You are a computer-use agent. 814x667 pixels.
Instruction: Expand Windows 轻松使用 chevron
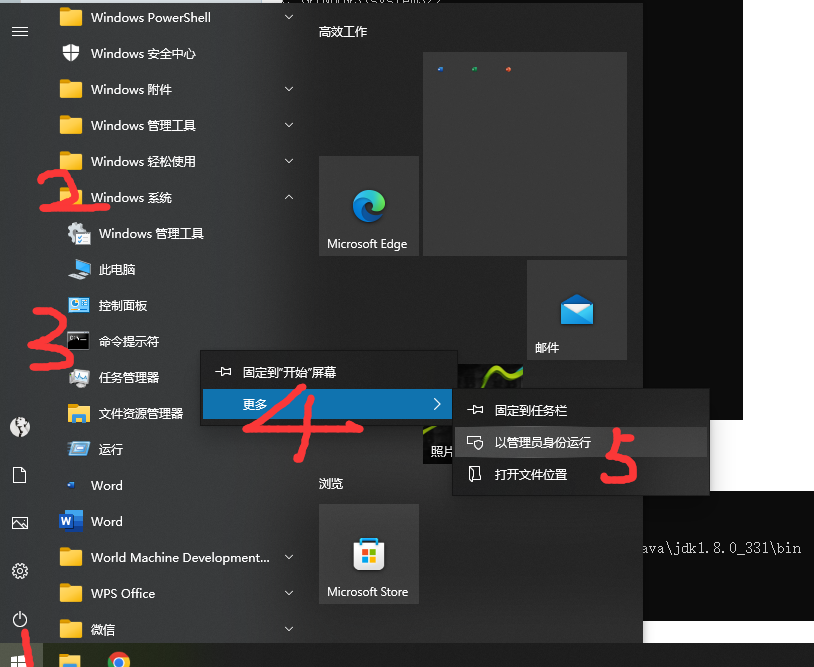[289, 161]
